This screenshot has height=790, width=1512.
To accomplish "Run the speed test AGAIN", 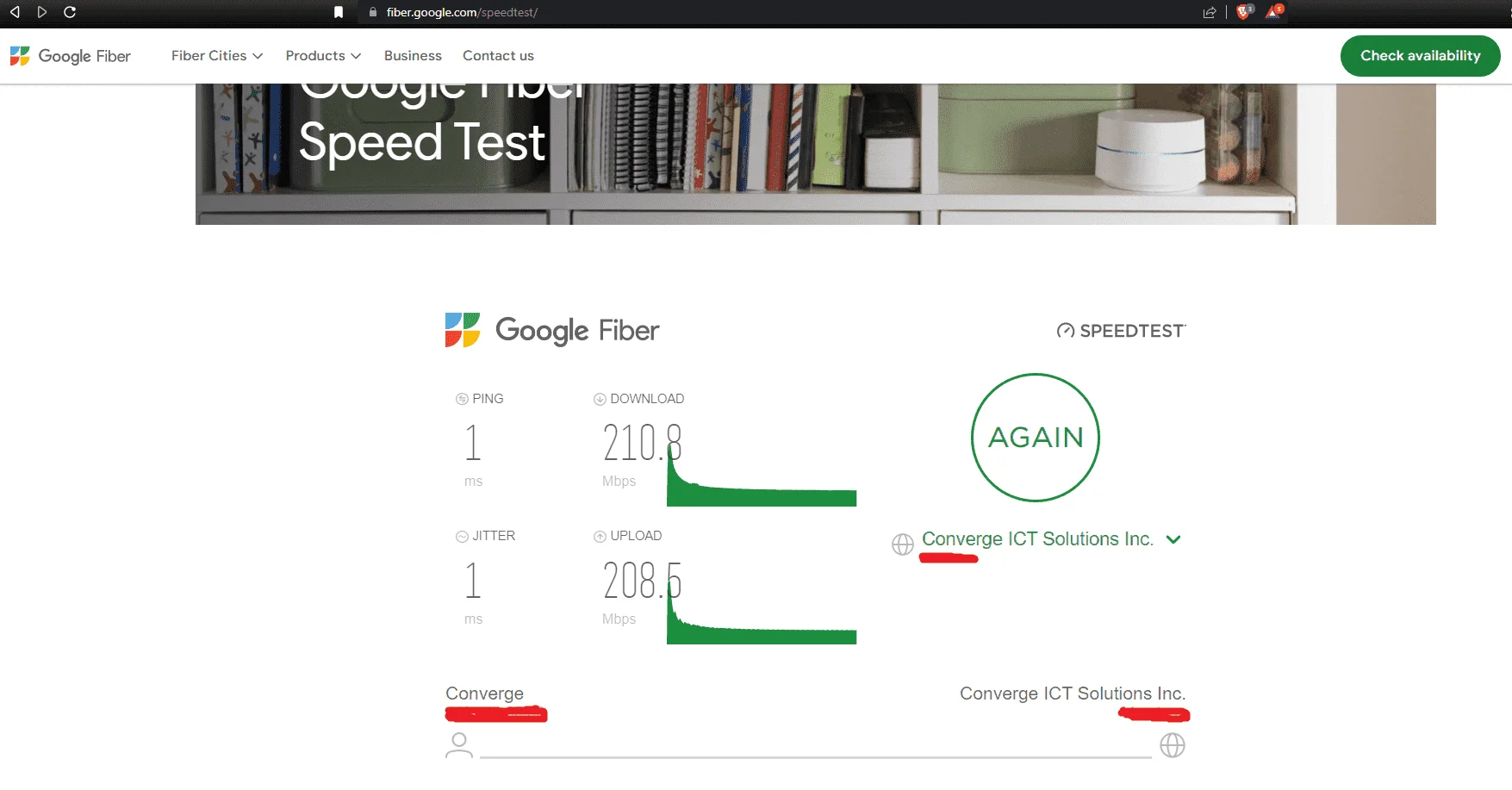I will 1036,438.
